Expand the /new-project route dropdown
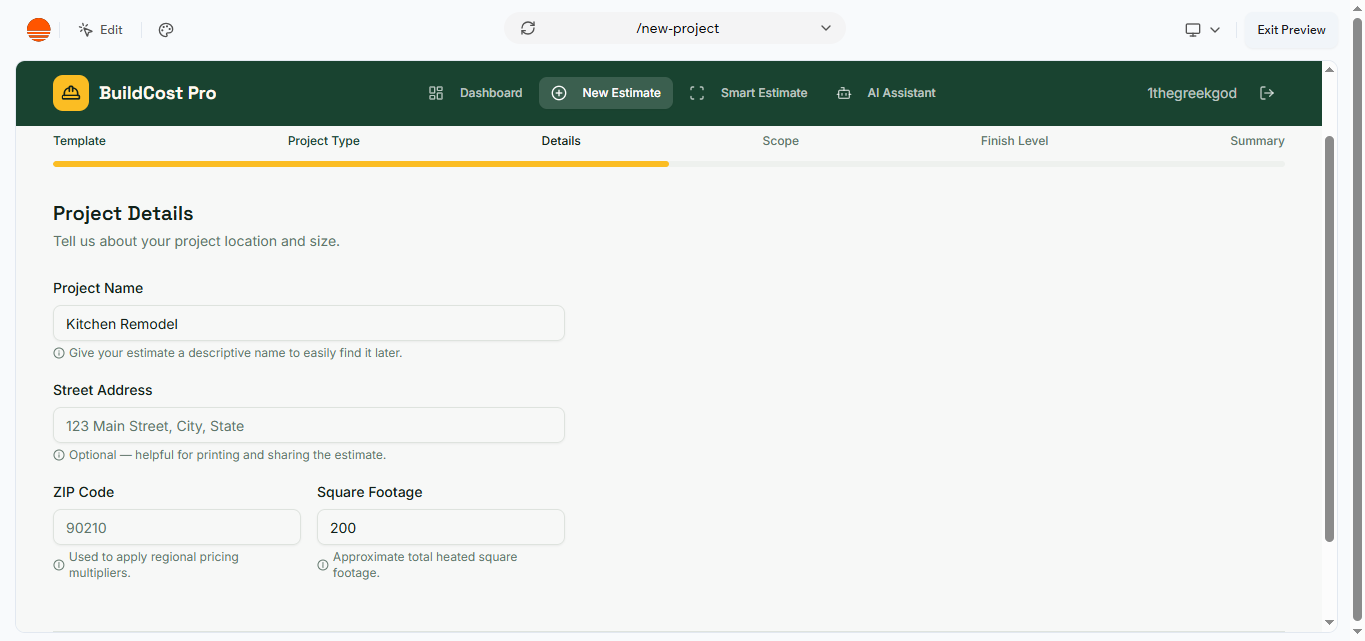 (826, 28)
